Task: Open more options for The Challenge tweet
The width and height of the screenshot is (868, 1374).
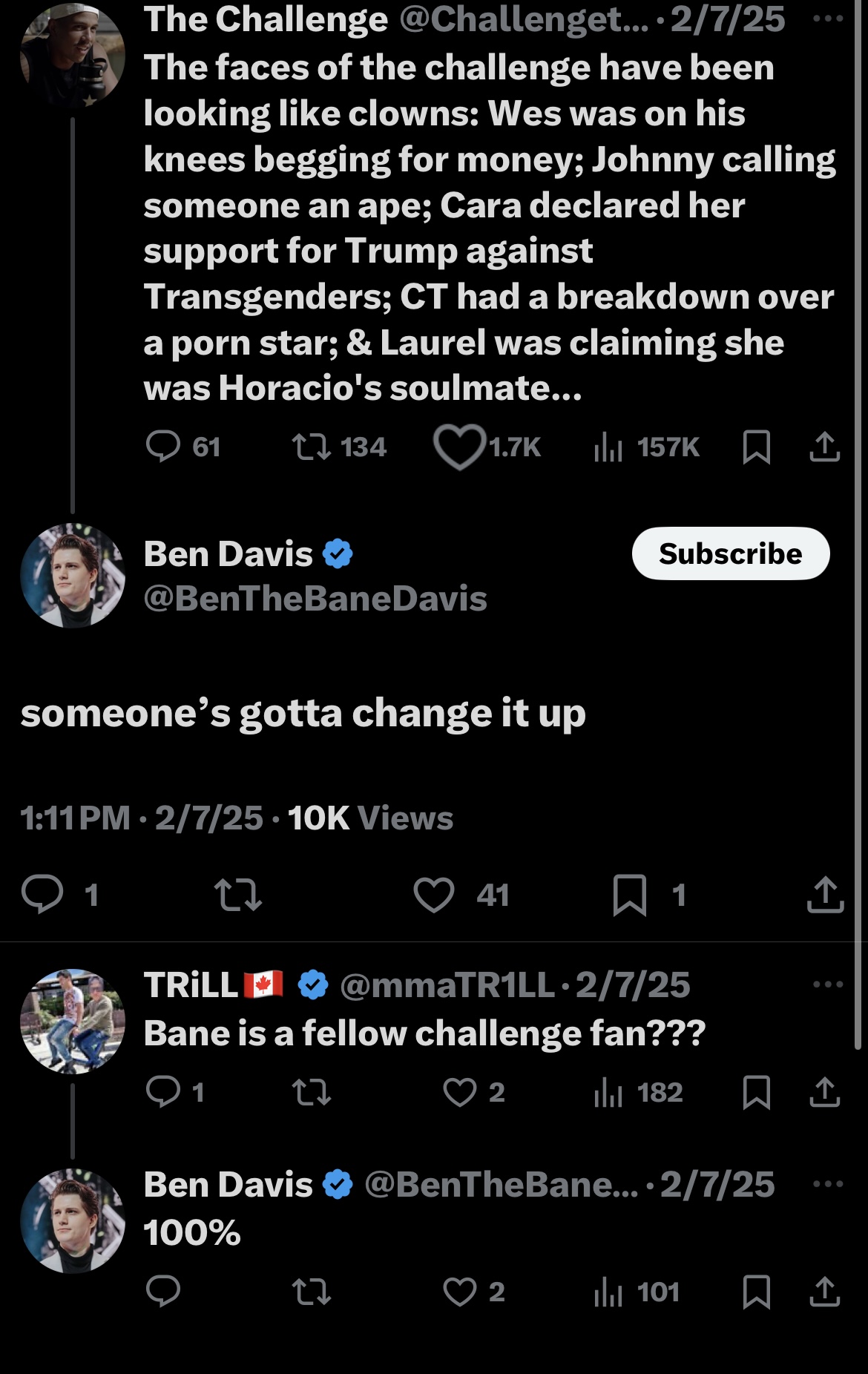Action: 827,19
